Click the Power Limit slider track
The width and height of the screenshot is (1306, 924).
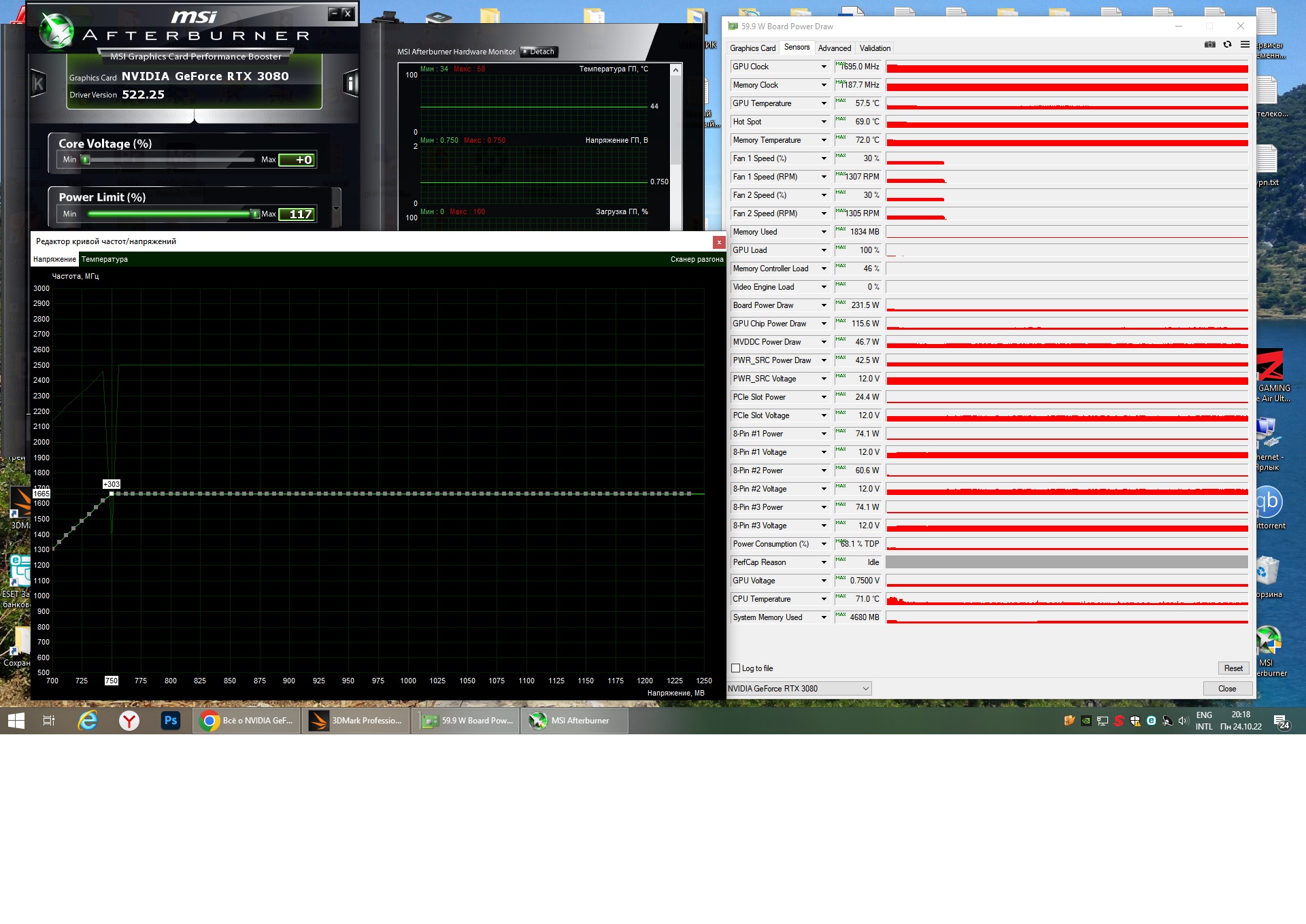170,213
